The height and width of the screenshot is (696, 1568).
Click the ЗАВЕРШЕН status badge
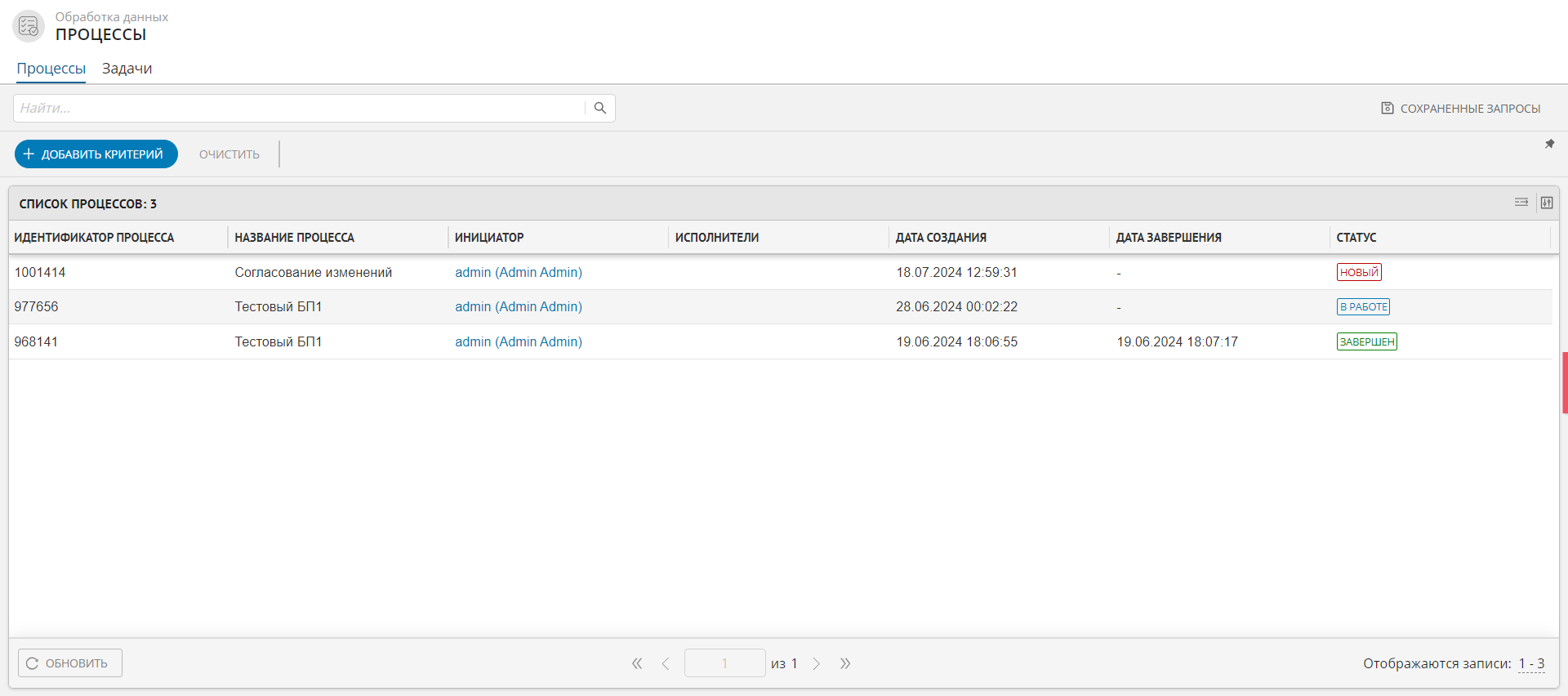click(1367, 341)
